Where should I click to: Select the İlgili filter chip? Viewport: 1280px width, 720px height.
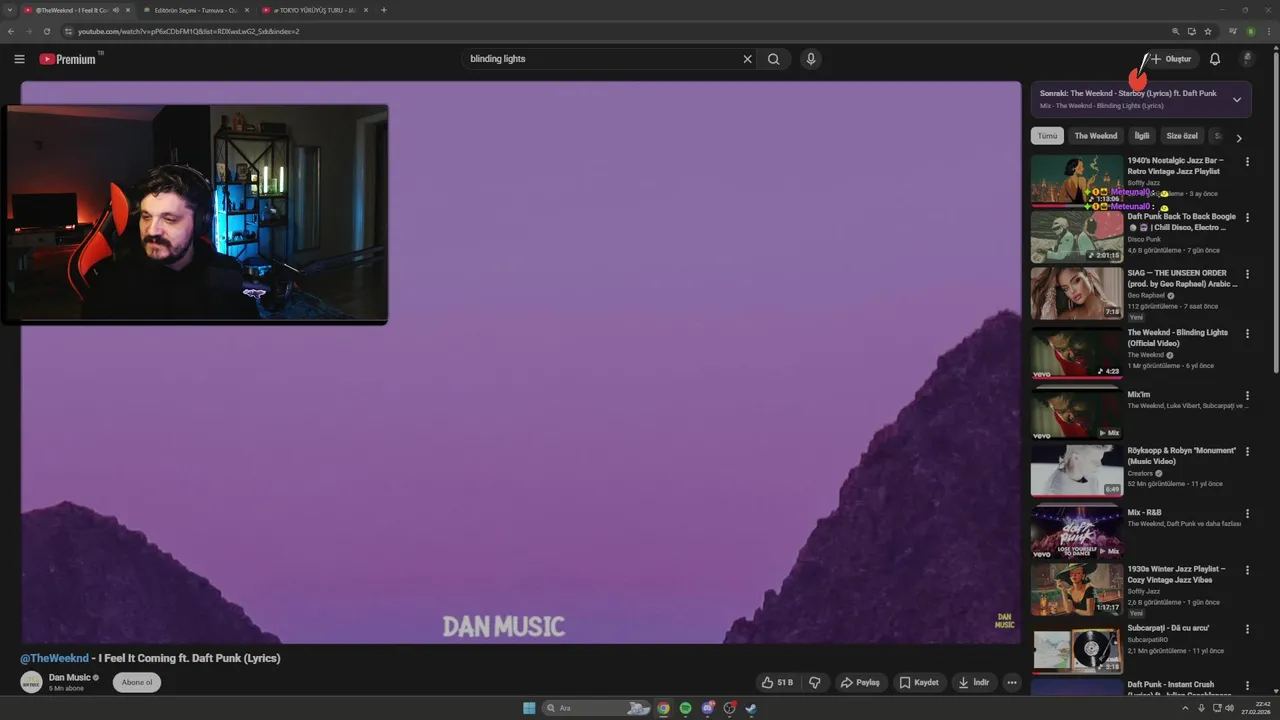[1142, 136]
